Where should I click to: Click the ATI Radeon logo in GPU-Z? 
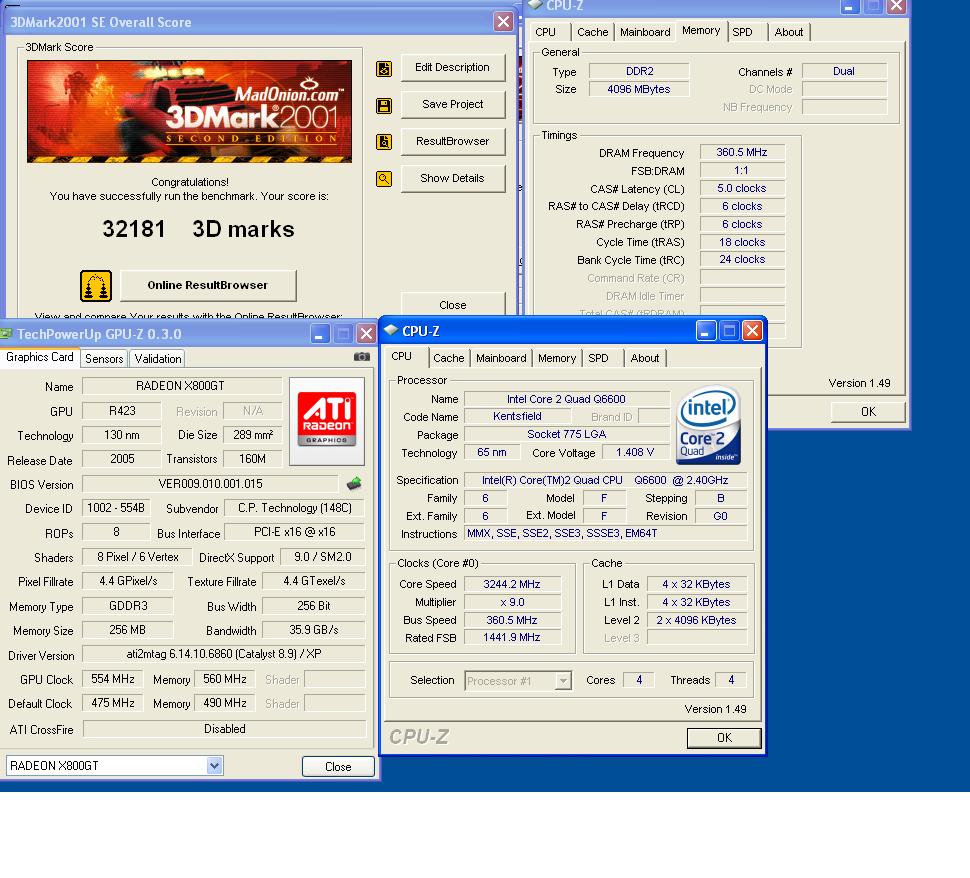(327, 421)
